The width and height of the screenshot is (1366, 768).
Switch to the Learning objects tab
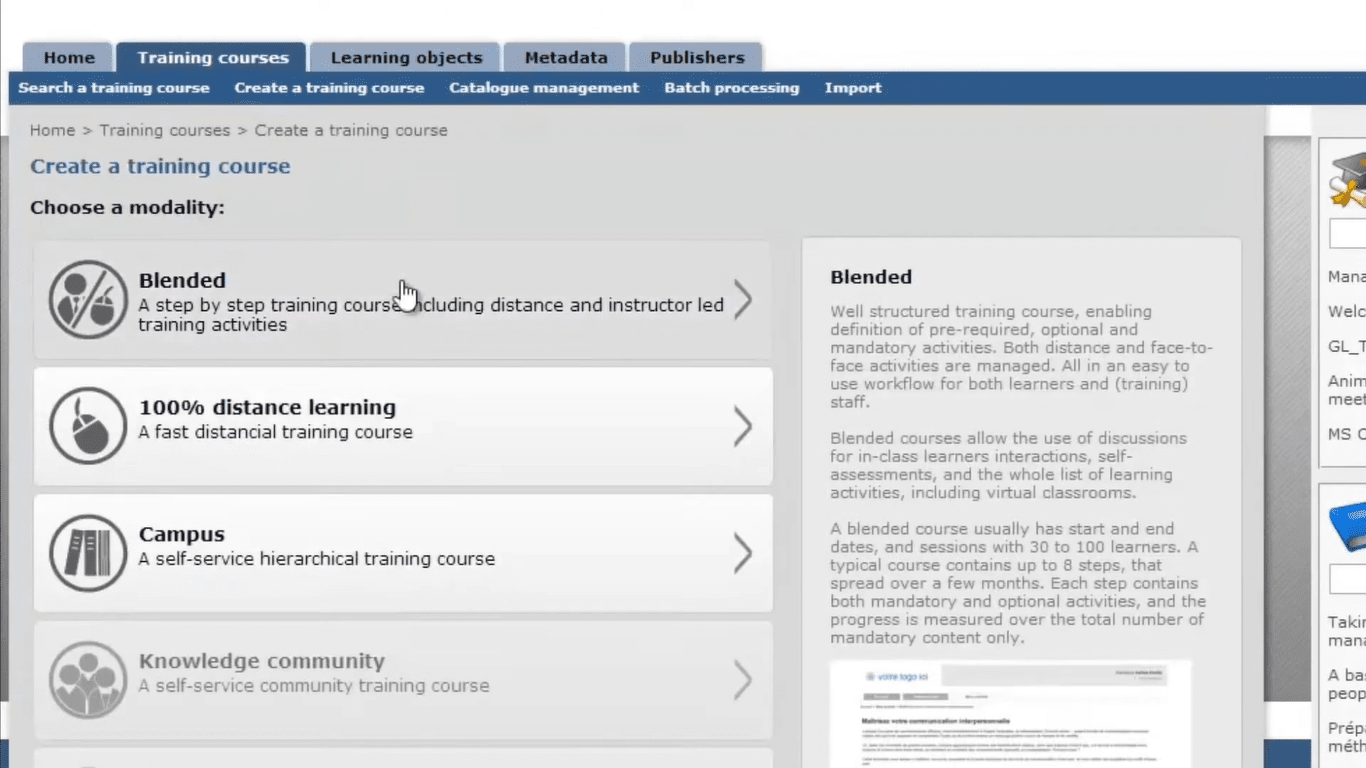click(x=404, y=57)
